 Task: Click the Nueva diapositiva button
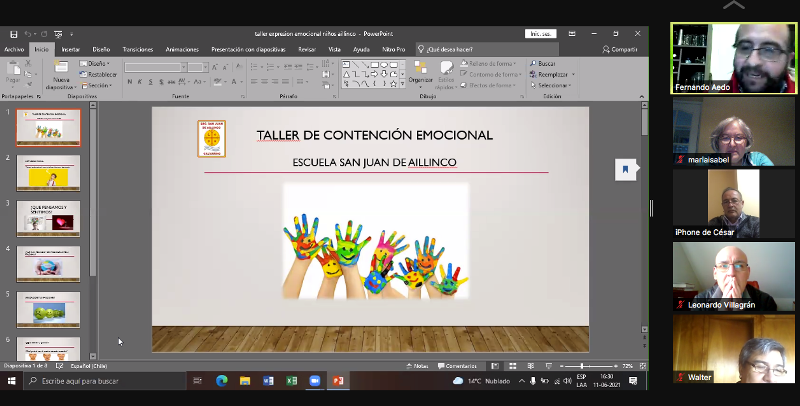coord(61,77)
